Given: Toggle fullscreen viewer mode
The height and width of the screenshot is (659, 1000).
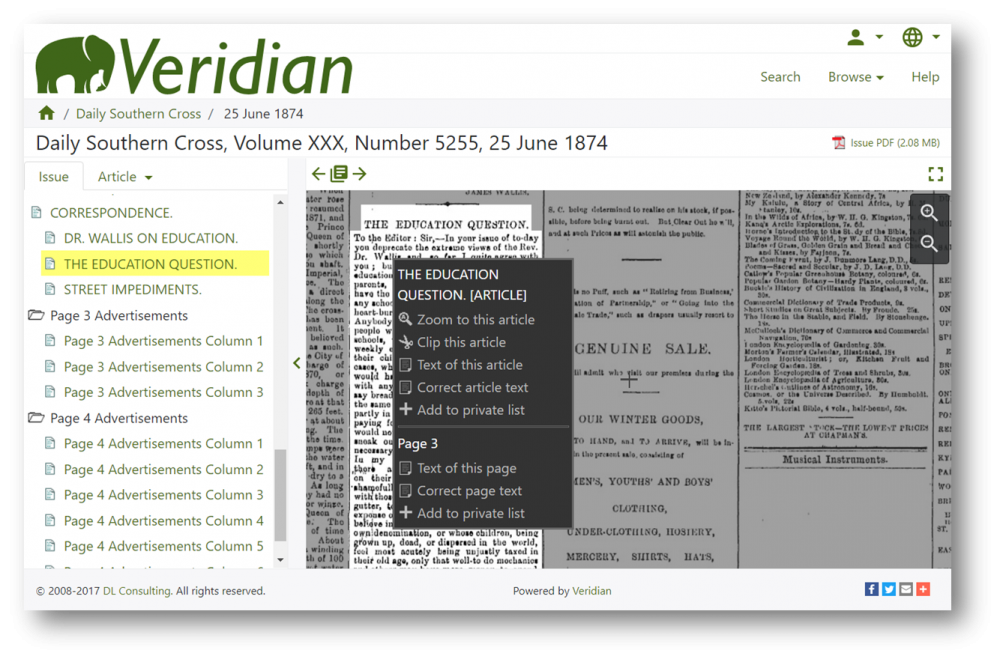Looking at the screenshot, I should [935, 174].
